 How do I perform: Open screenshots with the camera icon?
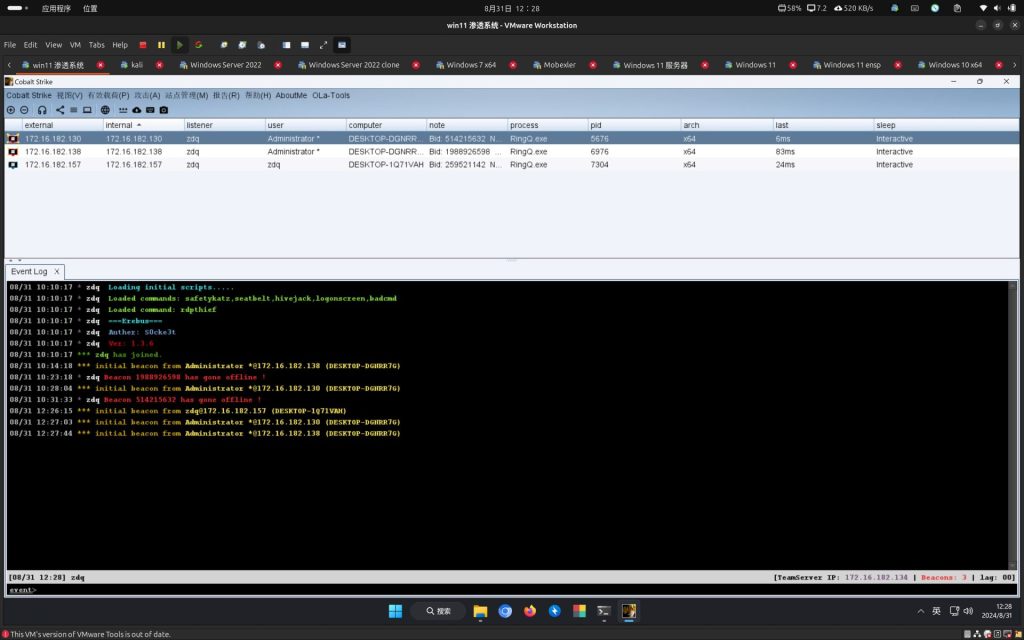pyautogui.click(x=164, y=110)
